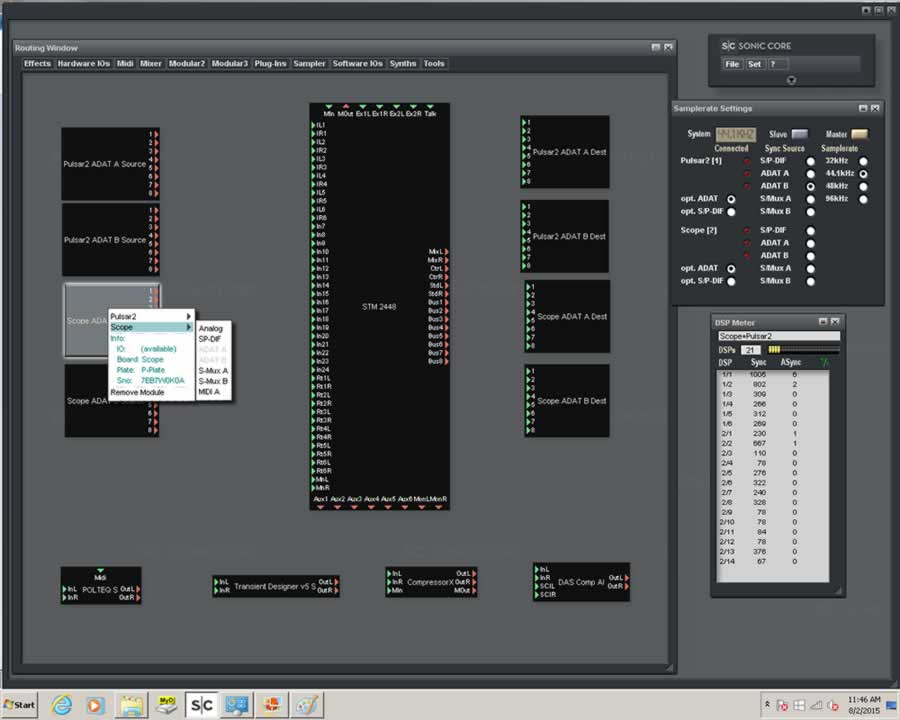Click the MixR output connector on STM 2448
900x720 pixels.
[446, 260]
